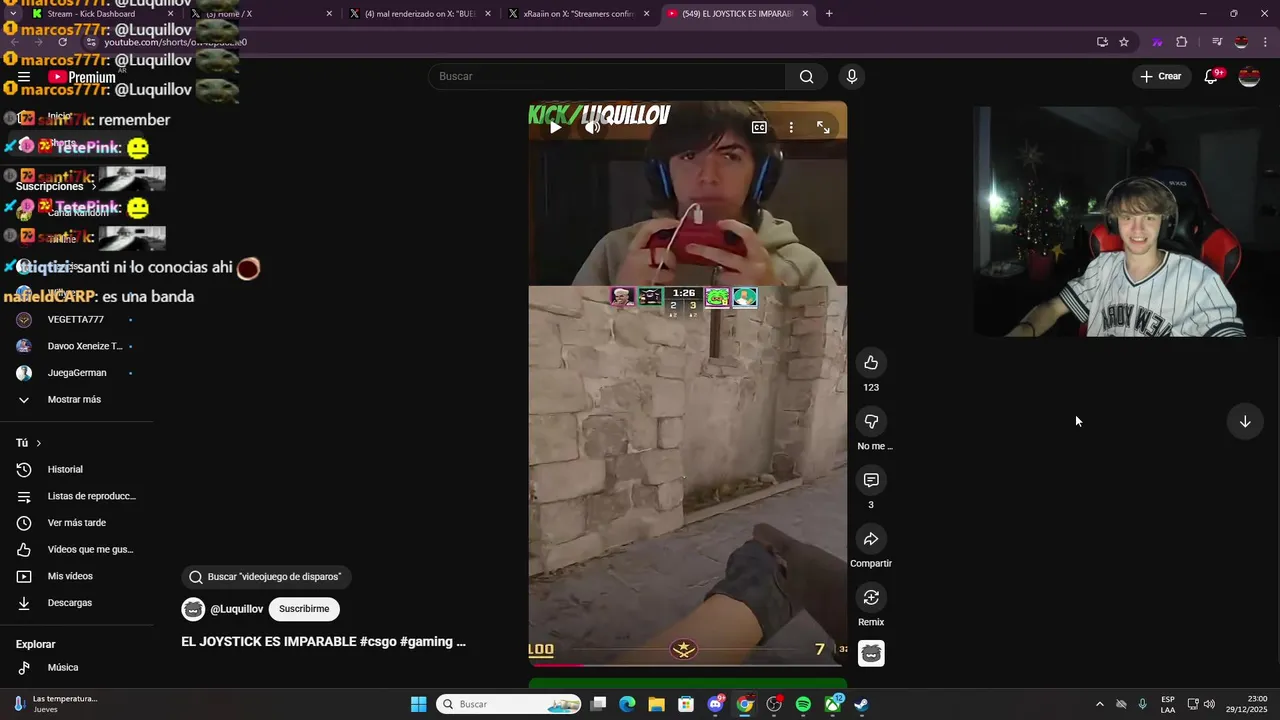Click the Windows taskbar search box
The width and height of the screenshot is (1280, 720).
510,704
